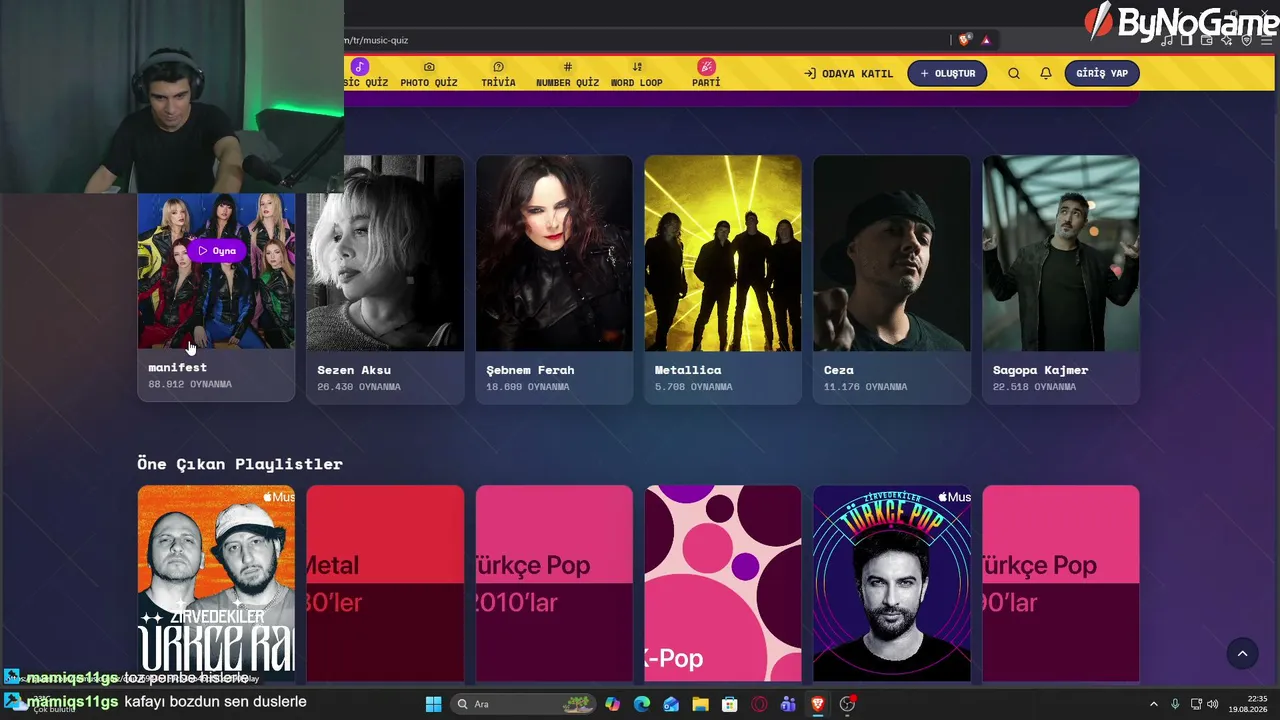Click the Oyna play button on manifest
The image size is (1280, 720).
(217, 251)
